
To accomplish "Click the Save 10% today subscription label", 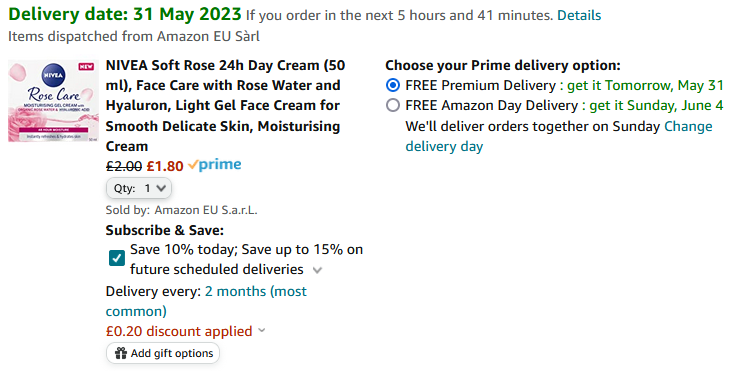I will point(246,259).
